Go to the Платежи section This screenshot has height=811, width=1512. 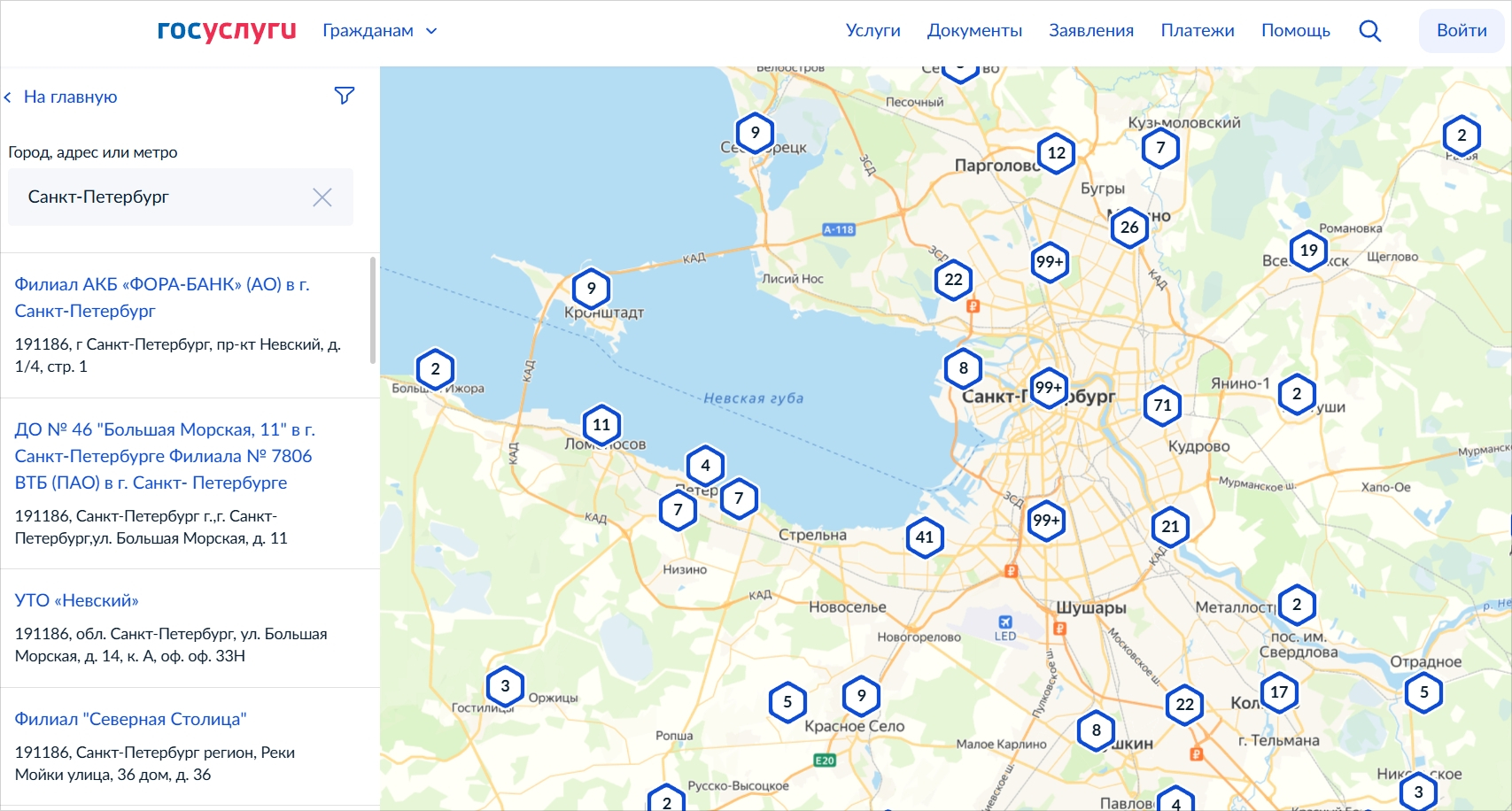click(1197, 31)
